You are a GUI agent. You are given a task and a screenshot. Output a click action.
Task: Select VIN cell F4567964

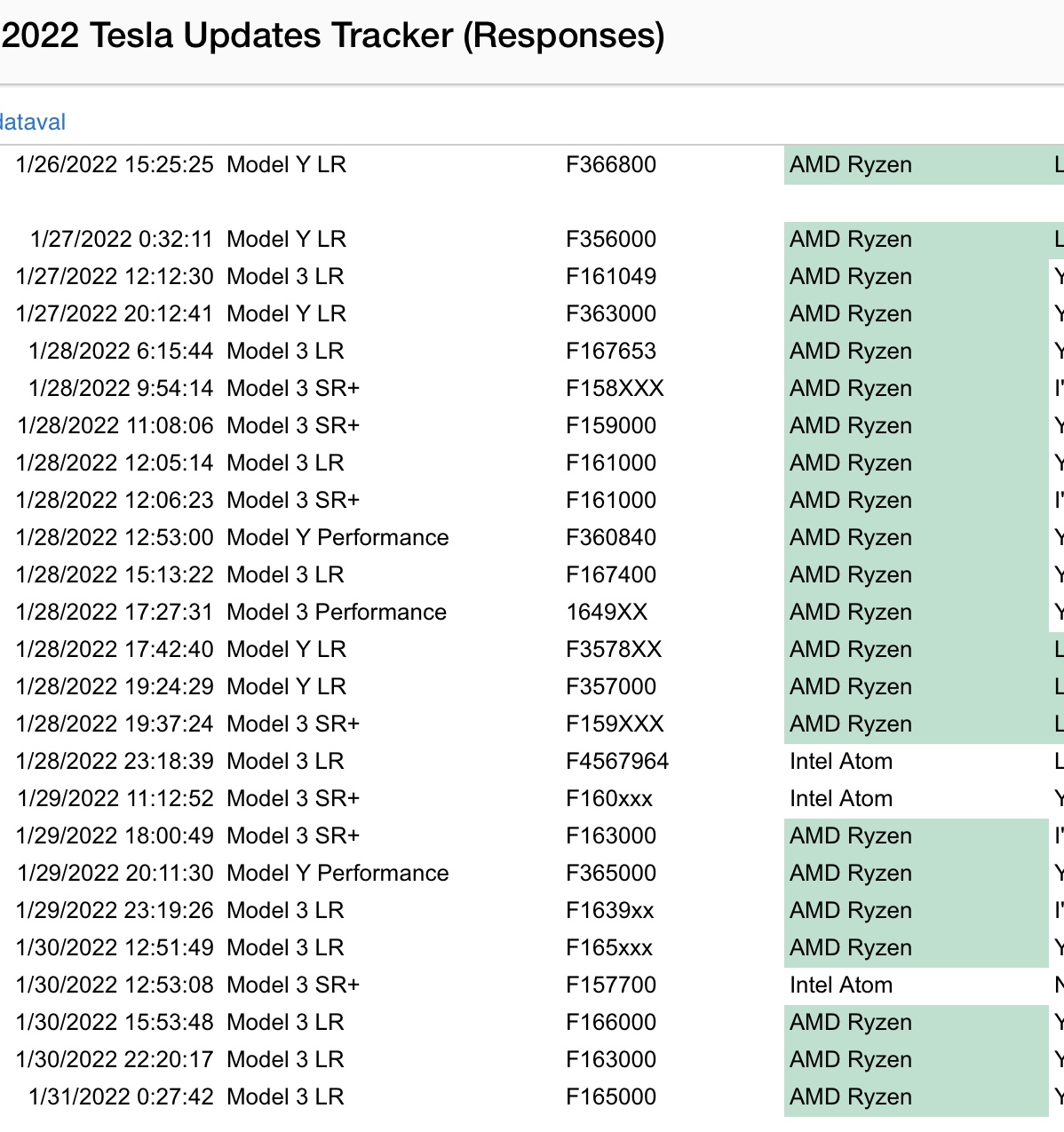617,761
